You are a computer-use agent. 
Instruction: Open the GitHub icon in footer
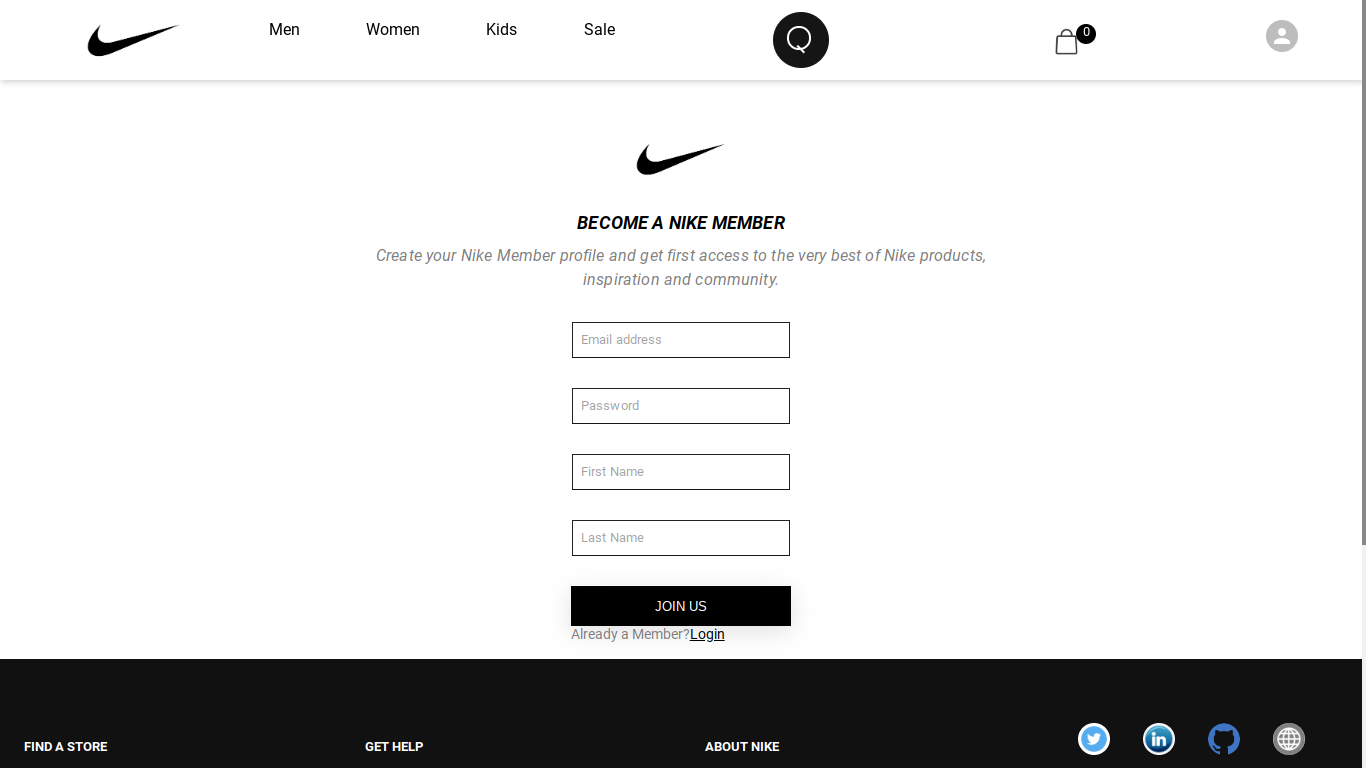[1224, 739]
